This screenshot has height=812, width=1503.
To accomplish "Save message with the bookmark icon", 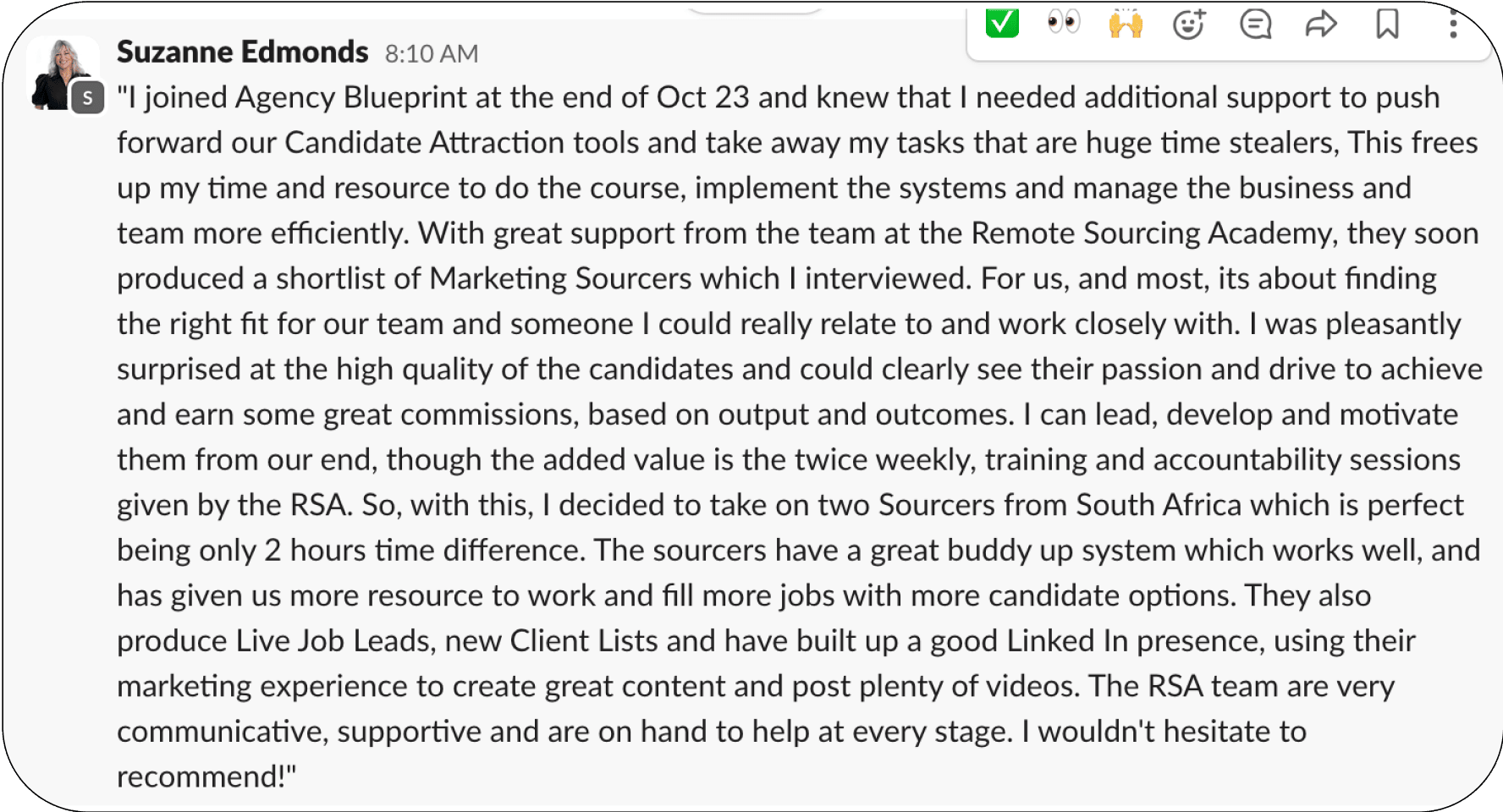I will coord(1387,24).
